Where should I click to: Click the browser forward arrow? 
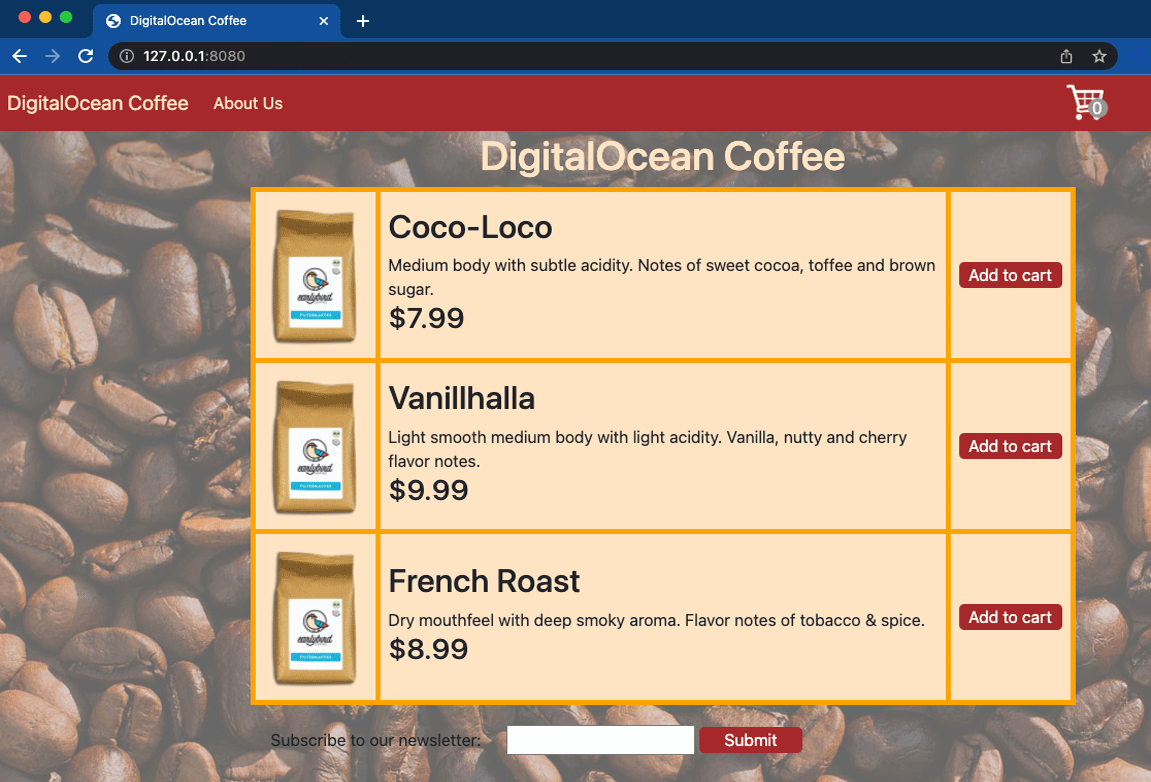coord(52,57)
